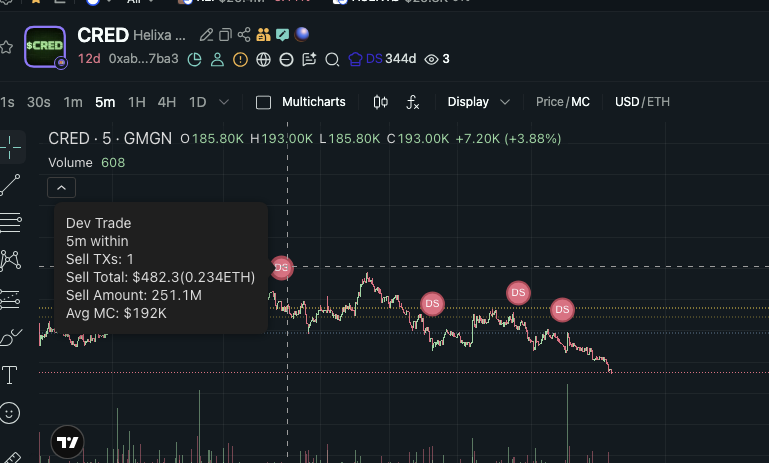Click the DS 344d chef hat badge
The height and width of the screenshot is (463, 769).
pyautogui.click(x=382, y=59)
